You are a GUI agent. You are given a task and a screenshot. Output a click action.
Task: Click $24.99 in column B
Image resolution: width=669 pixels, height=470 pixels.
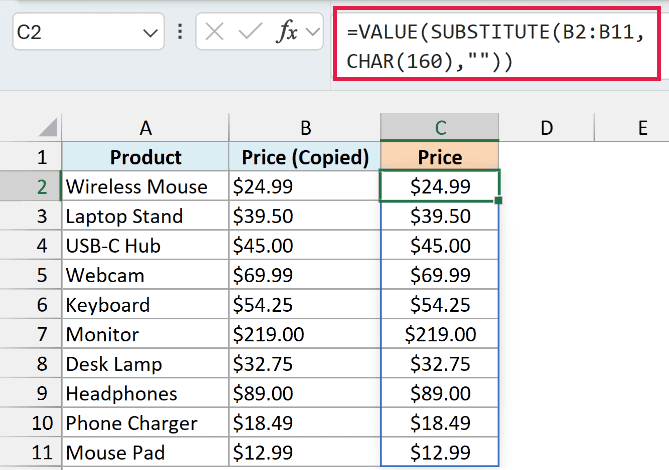click(305, 186)
